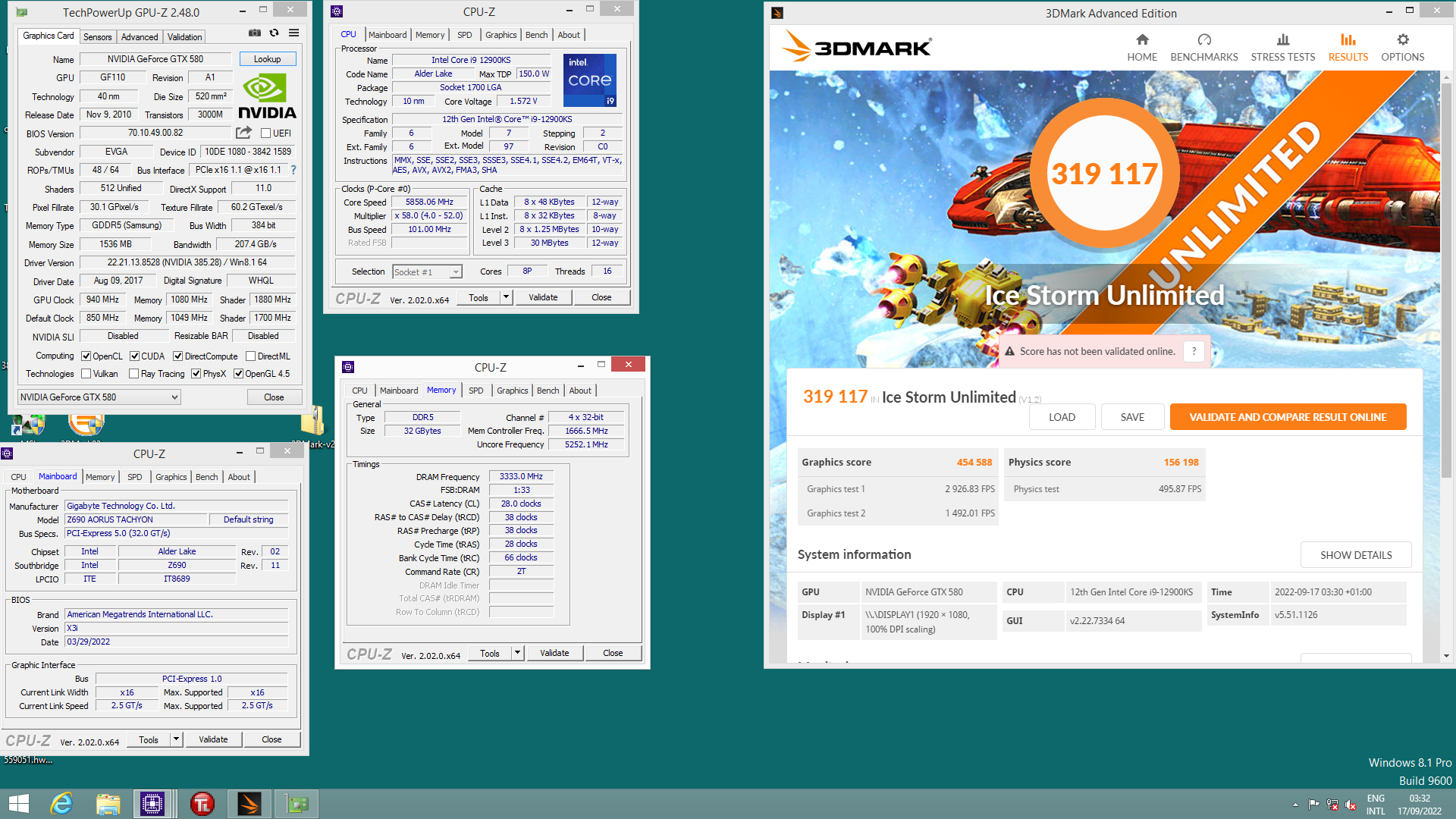
Task: Switch to the Advanced tab in GPU-Z
Action: point(140,36)
